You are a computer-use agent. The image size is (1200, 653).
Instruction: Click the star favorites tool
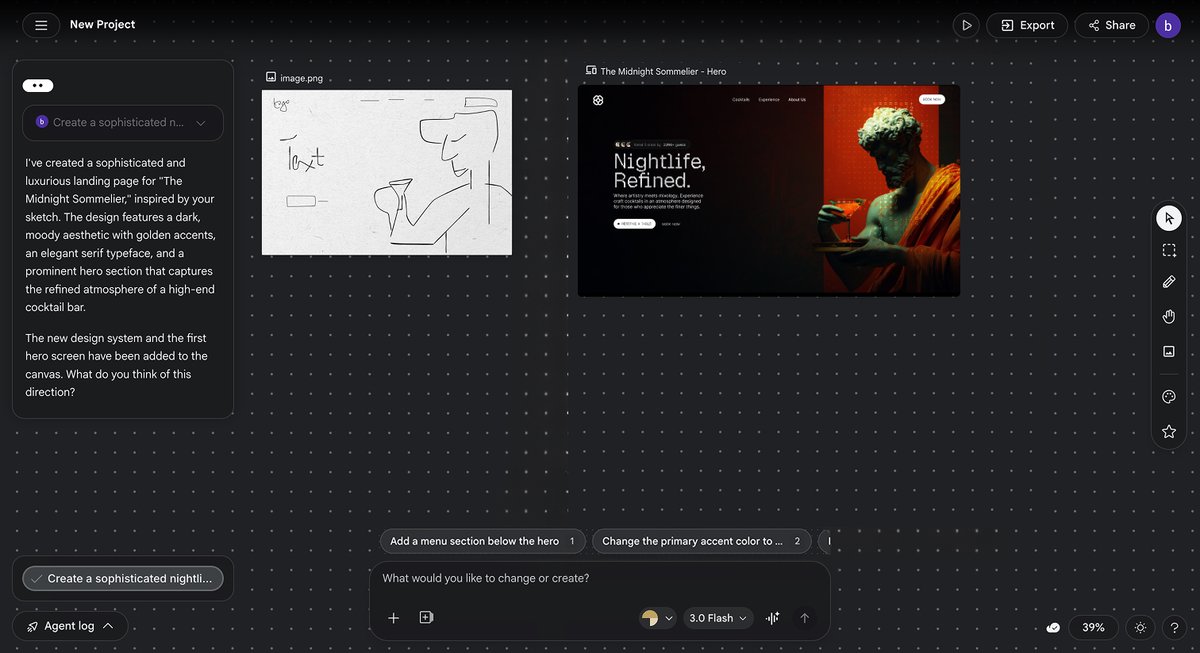click(1169, 431)
